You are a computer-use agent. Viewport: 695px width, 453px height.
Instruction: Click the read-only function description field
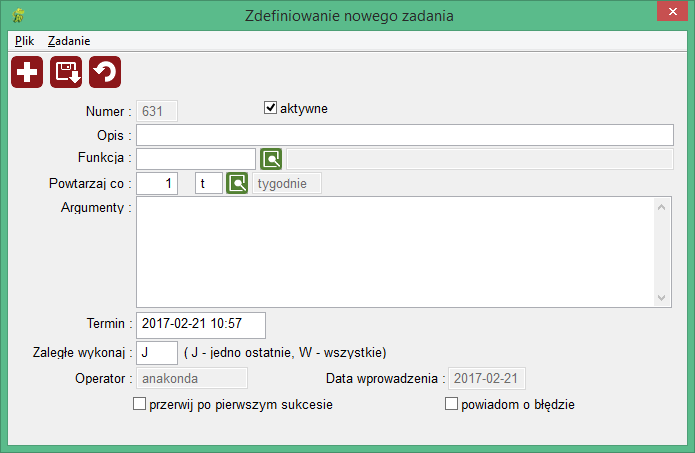coord(480,159)
